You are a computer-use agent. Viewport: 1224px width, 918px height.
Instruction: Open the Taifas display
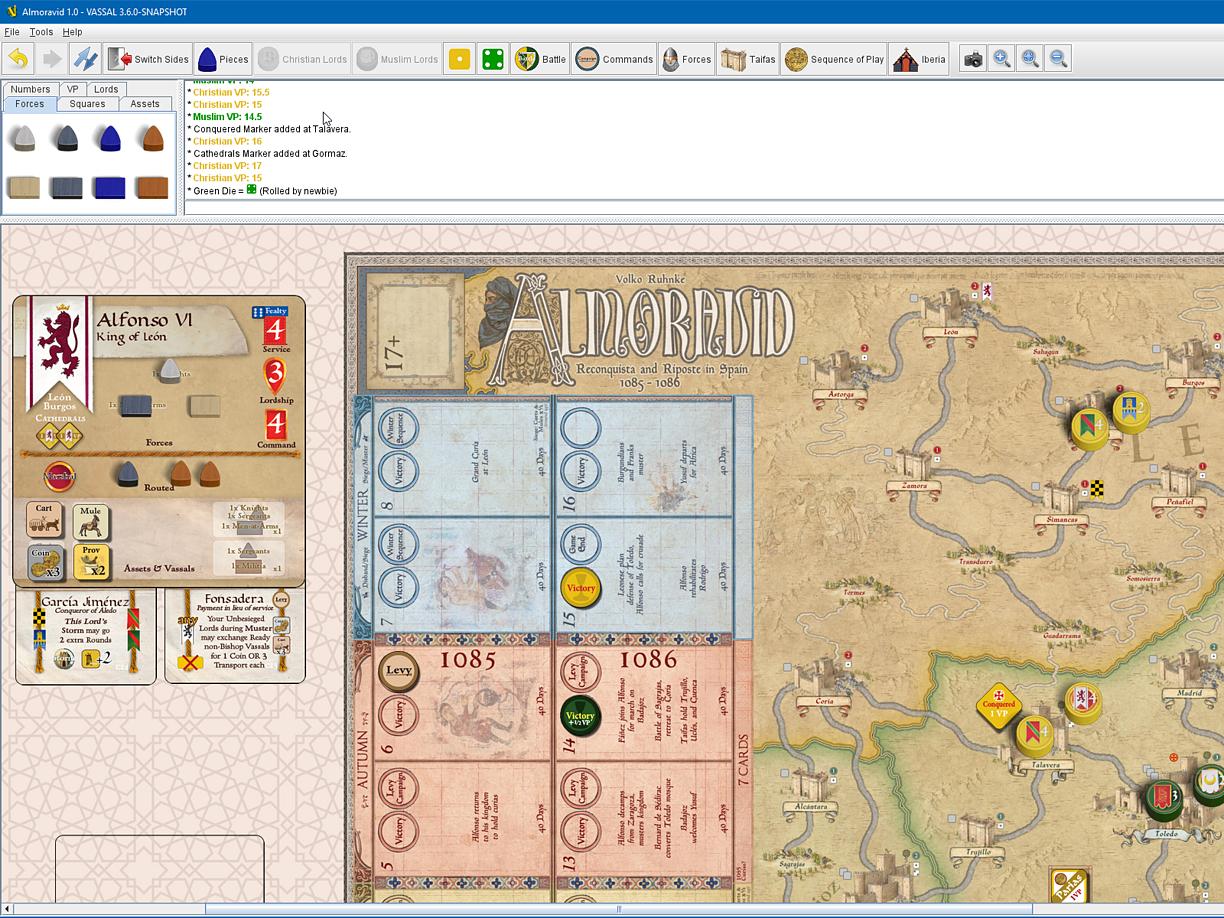click(x=747, y=58)
